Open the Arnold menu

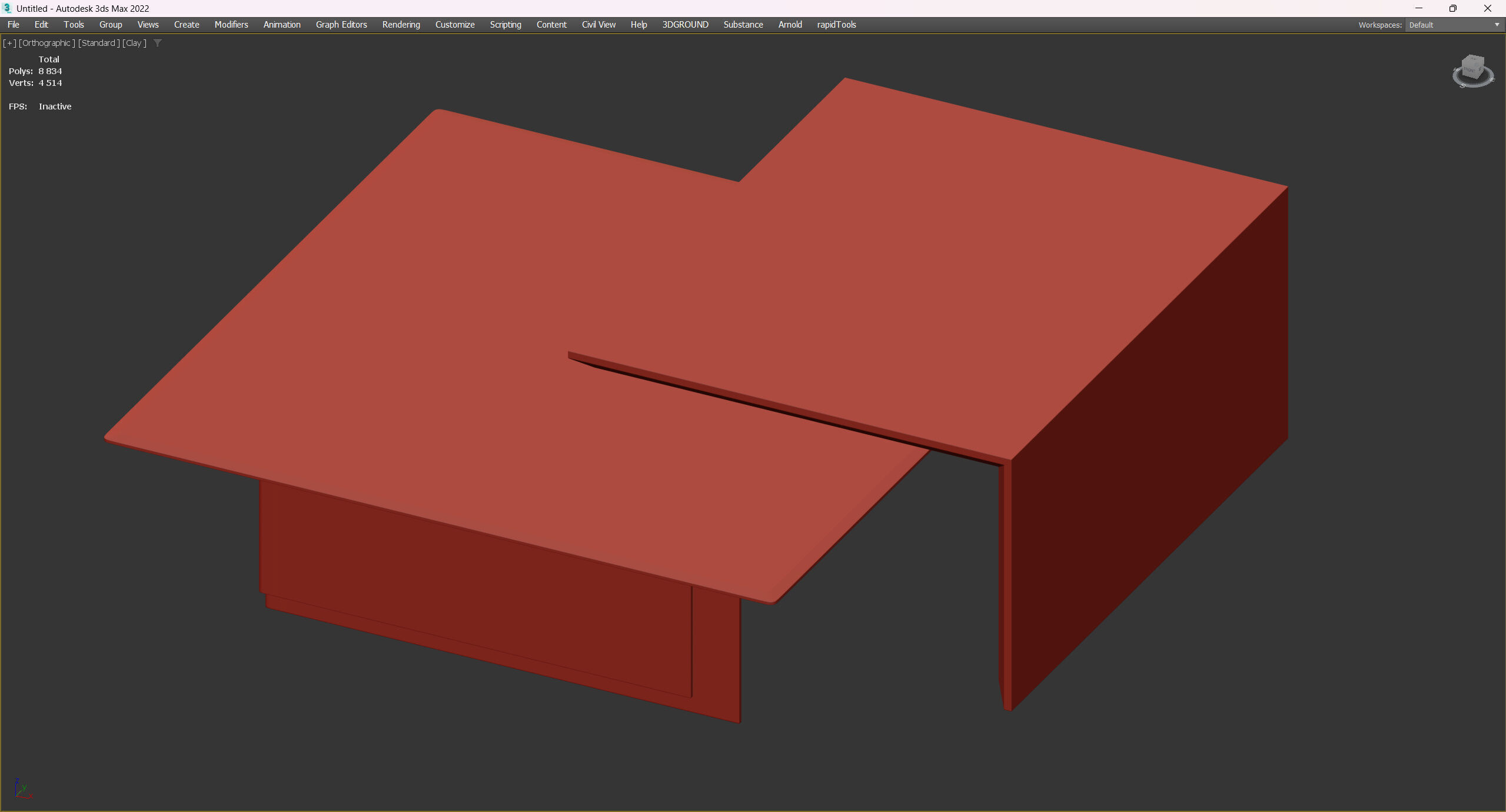tap(790, 25)
